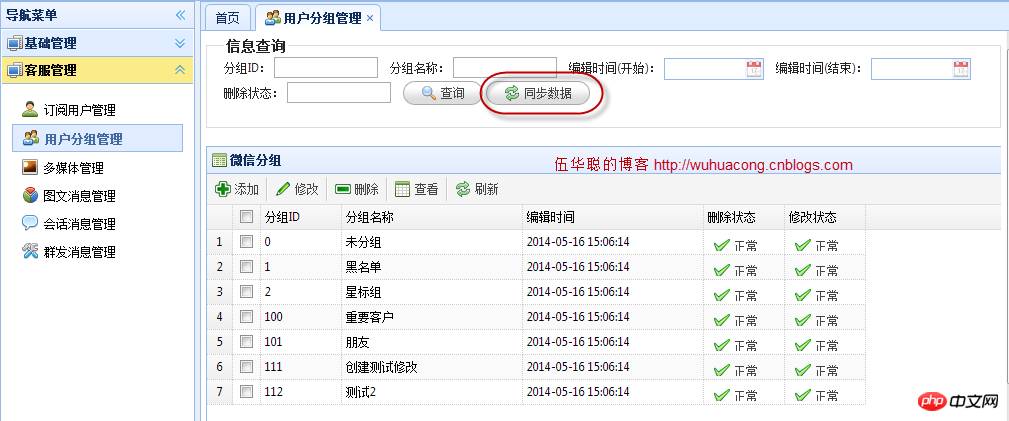1009x421 pixels.
Task: Click the 用户分组管理 group icon in sidebar
Action: (31, 138)
